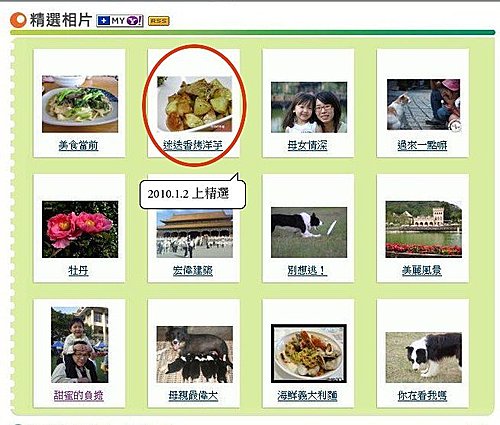Image resolution: width=500 pixels, height=425 pixels.
Task: Click the 海鮮義大利麵 link
Action: 307,396
